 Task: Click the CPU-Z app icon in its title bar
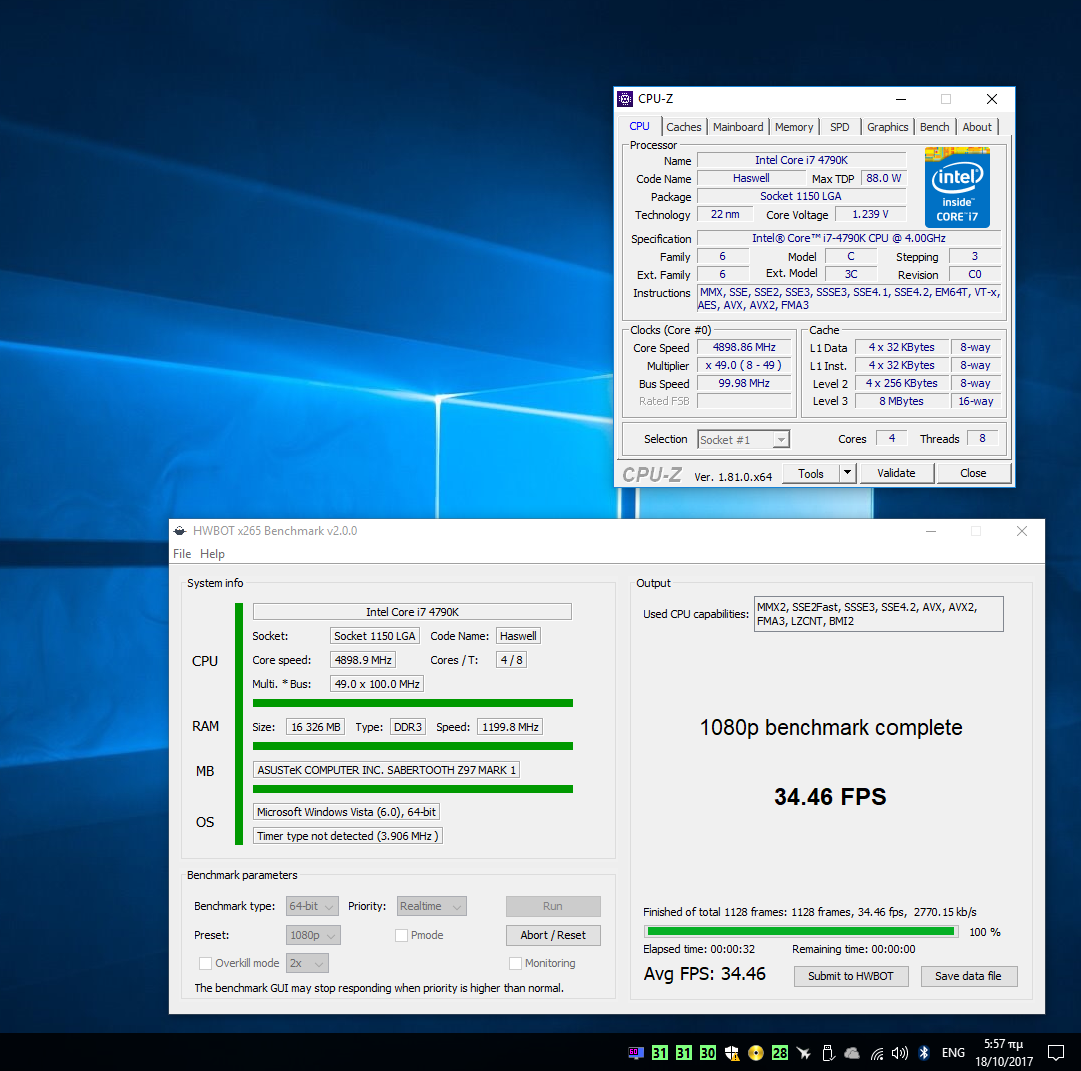(x=625, y=99)
